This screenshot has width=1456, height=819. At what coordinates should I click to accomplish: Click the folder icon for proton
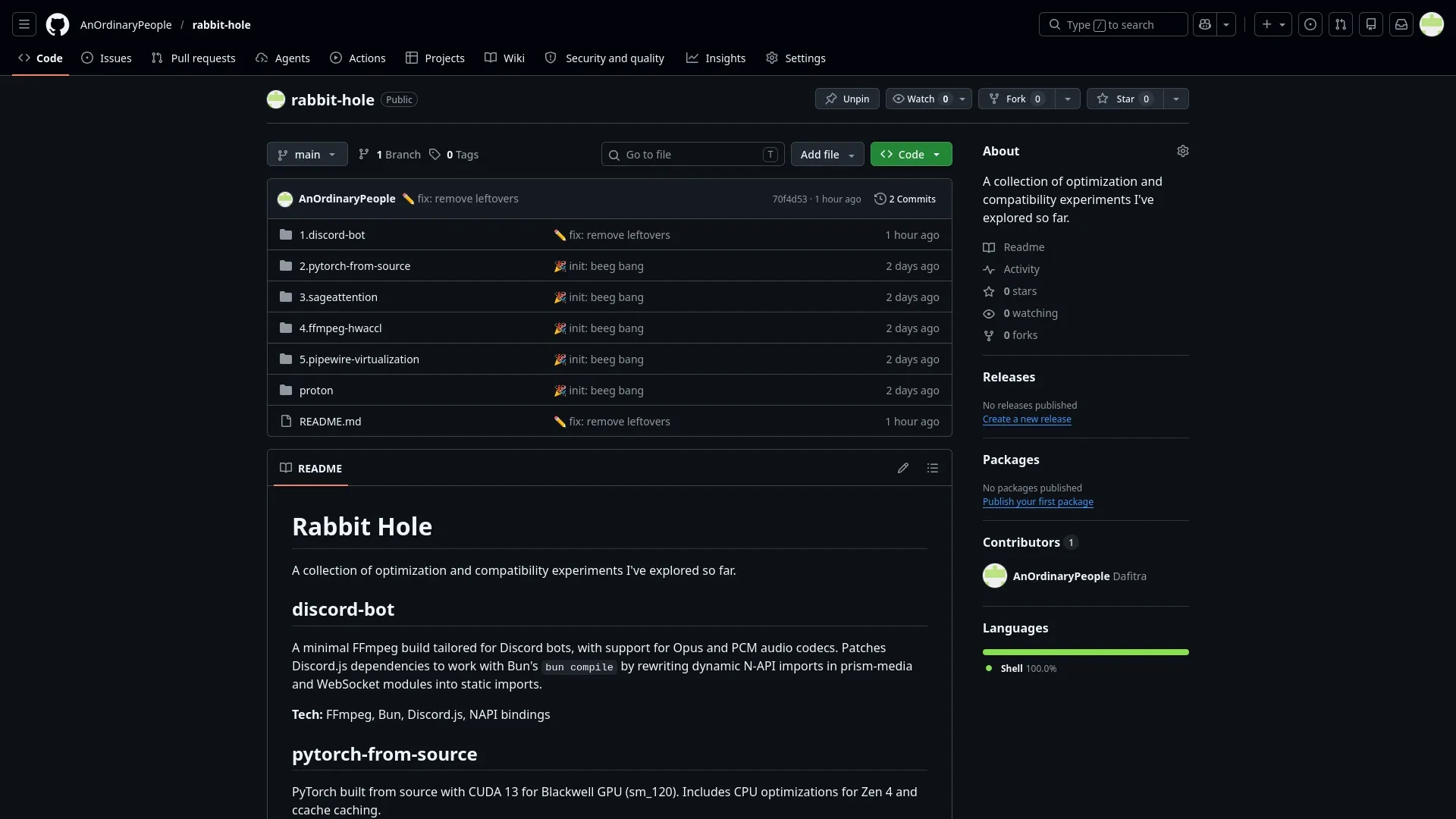(x=286, y=390)
